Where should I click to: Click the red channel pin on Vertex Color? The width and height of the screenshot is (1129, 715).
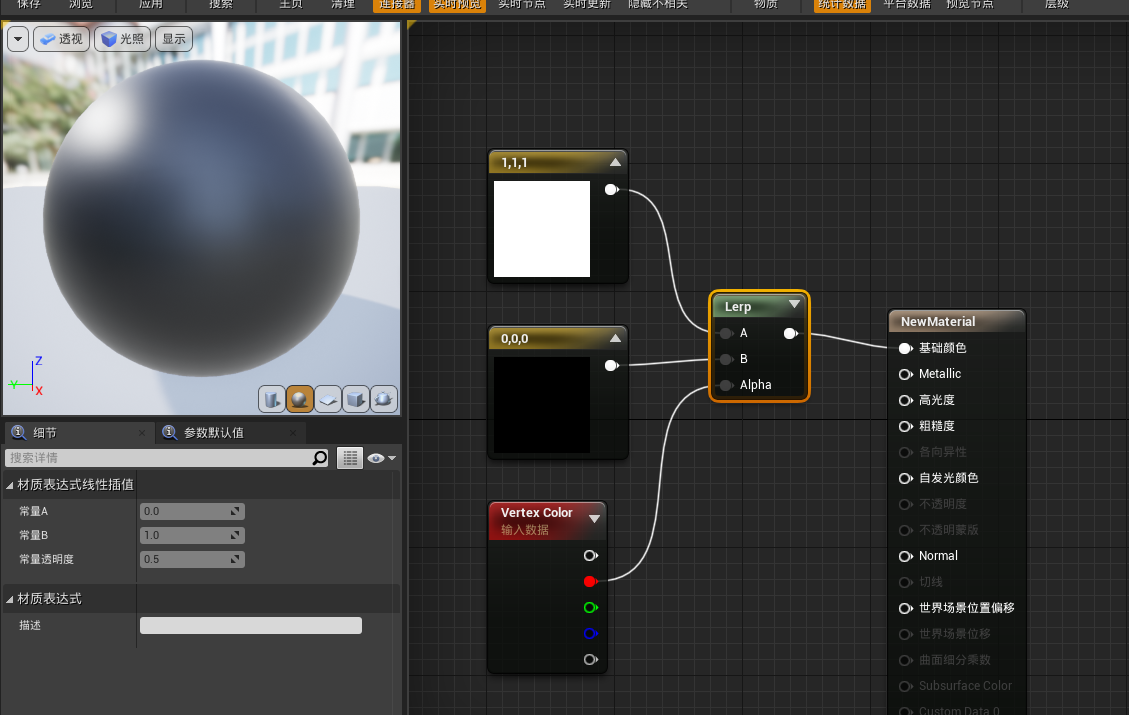pos(590,581)
